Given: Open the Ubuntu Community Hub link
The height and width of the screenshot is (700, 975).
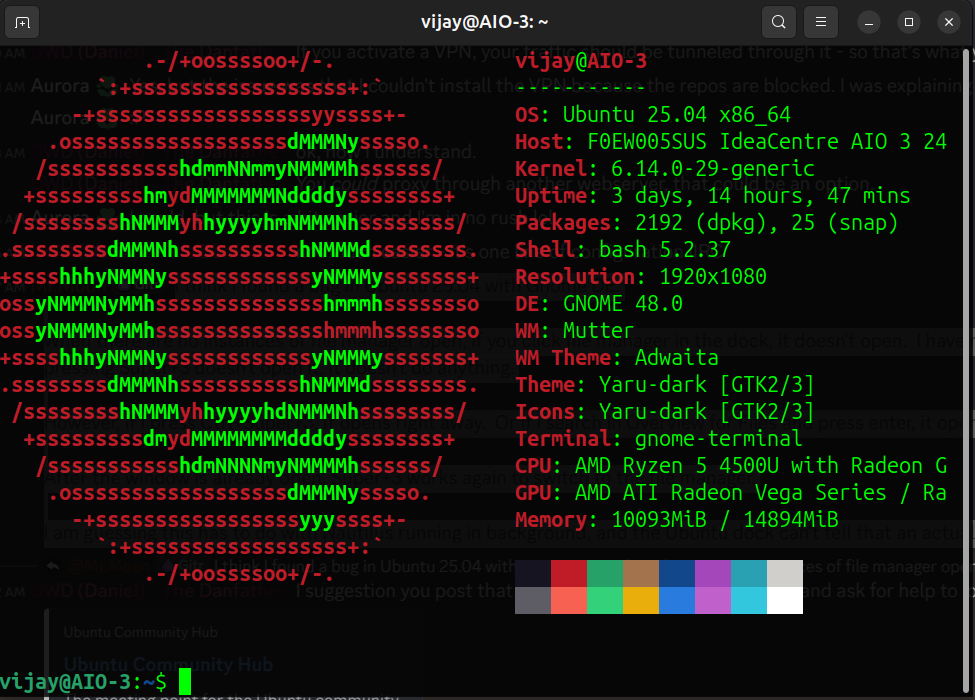Looking at the screenshot, I should click(167, 665).
